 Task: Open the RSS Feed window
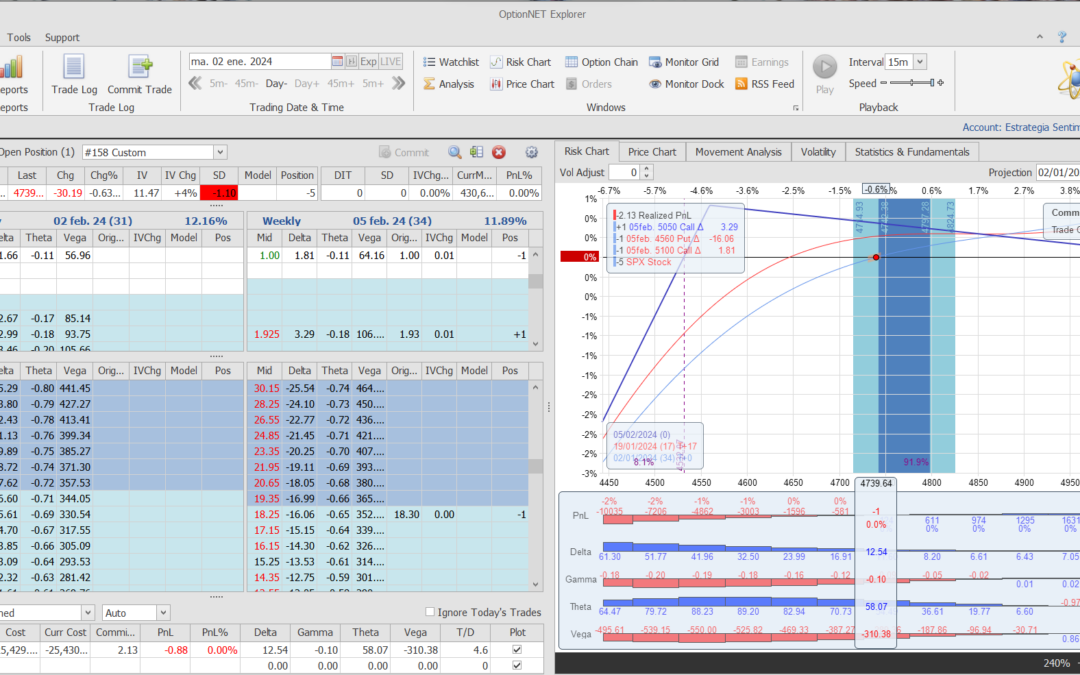[765, 84]
